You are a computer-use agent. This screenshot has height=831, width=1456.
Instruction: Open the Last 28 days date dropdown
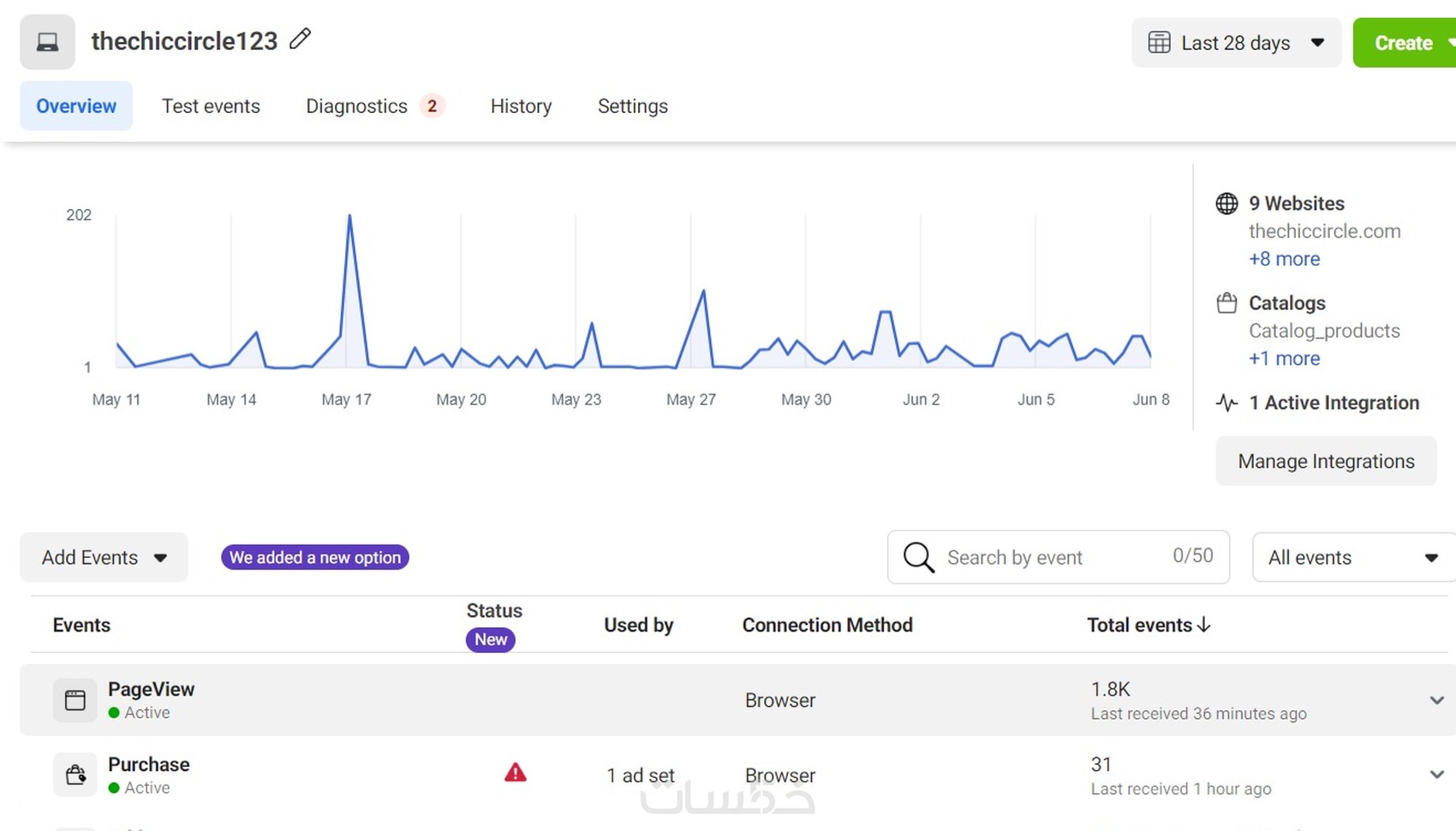(x=1236, y=43)
